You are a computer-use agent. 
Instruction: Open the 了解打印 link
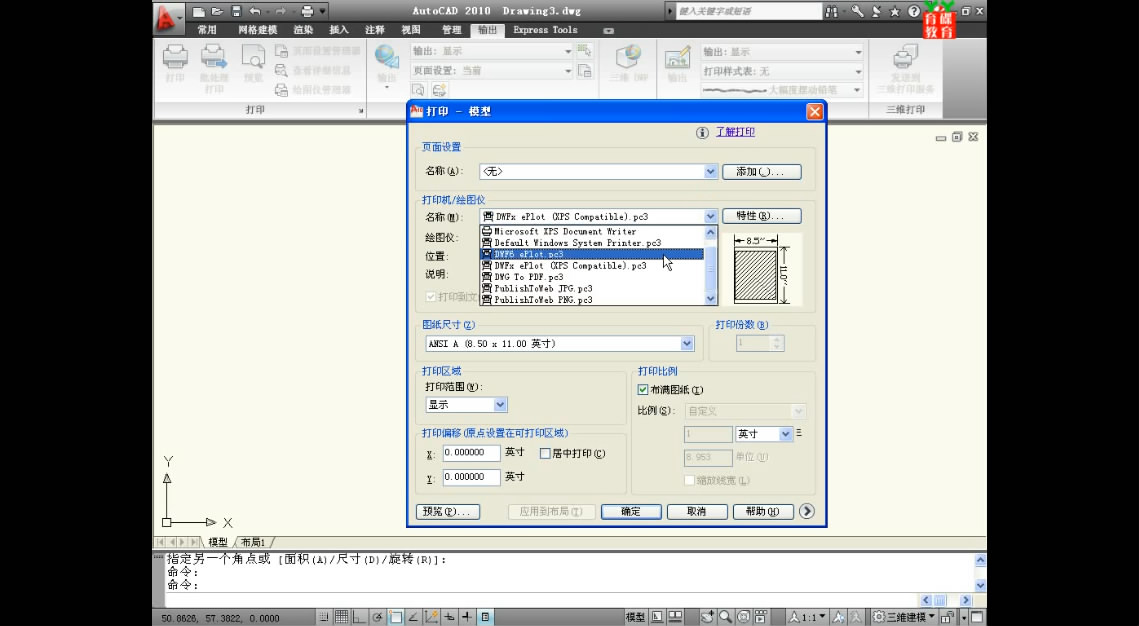coord(735,132)
